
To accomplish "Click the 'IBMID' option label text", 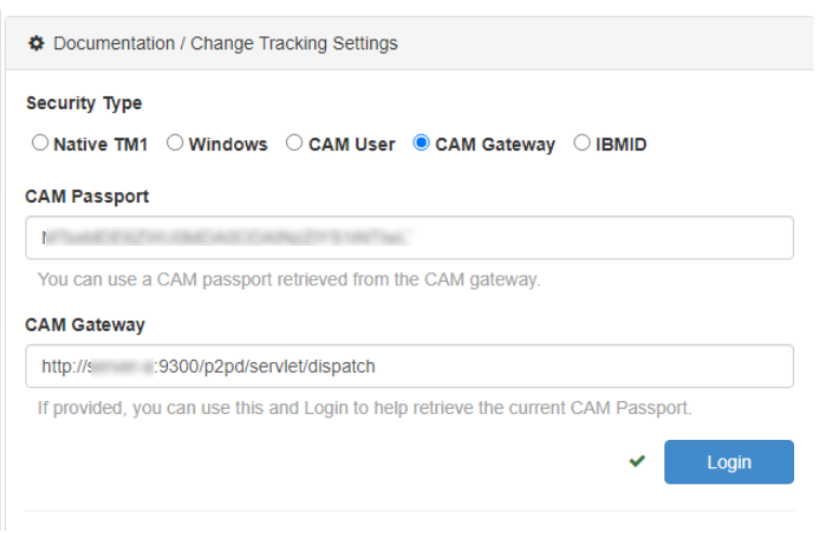I will click(621, 144).
